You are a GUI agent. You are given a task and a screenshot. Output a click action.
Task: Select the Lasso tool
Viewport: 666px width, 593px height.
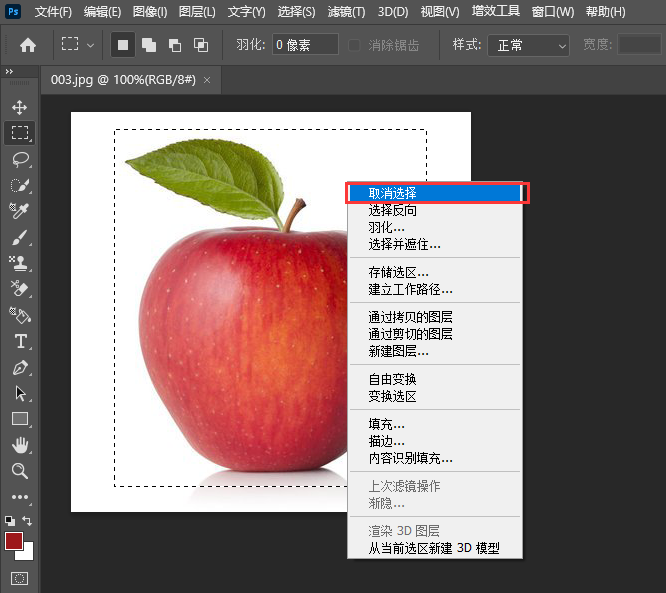[20, 159]
